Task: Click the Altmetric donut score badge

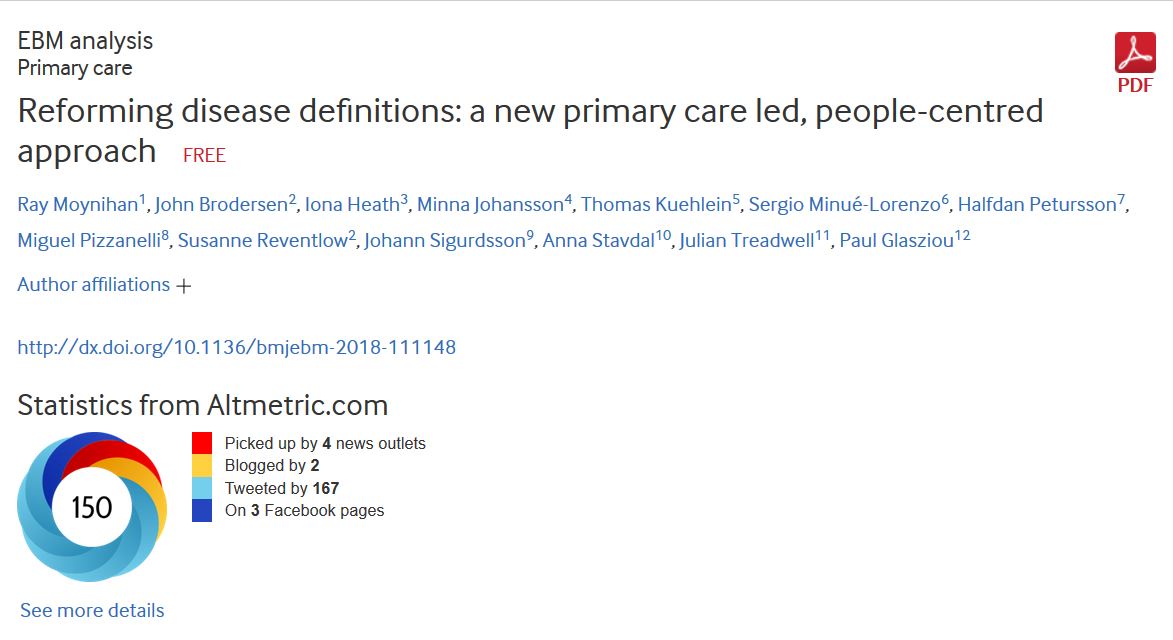Action: coord(92,507)
